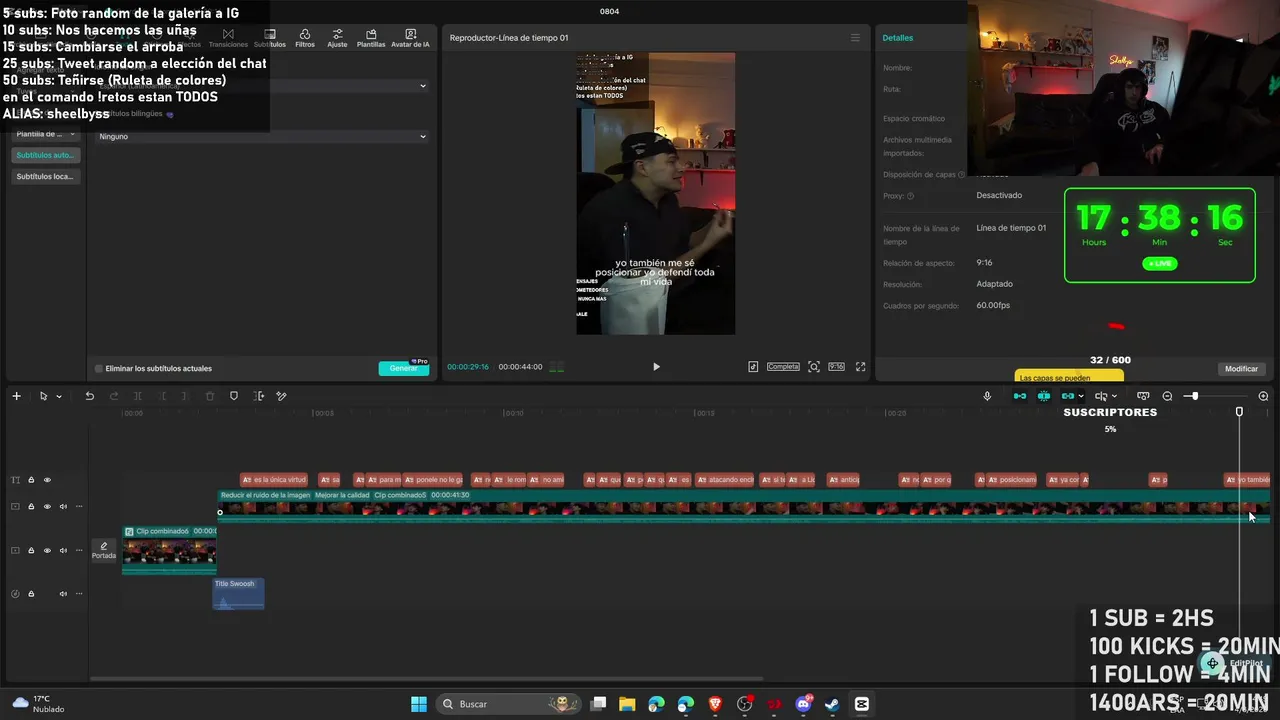Mute the Title Swoosh audio track

point(63,594)
